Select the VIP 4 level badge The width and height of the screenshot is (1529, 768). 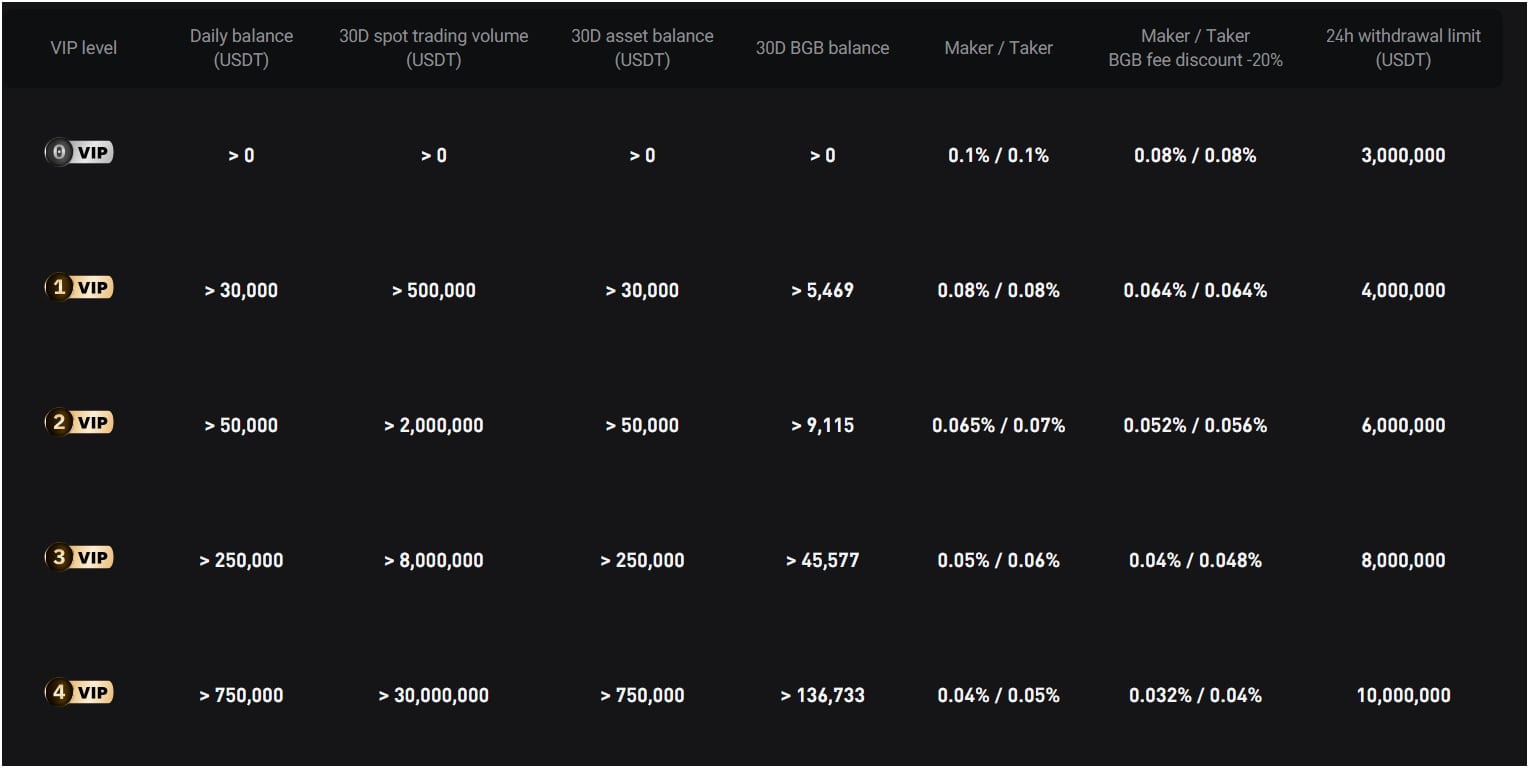pos(79,692)
